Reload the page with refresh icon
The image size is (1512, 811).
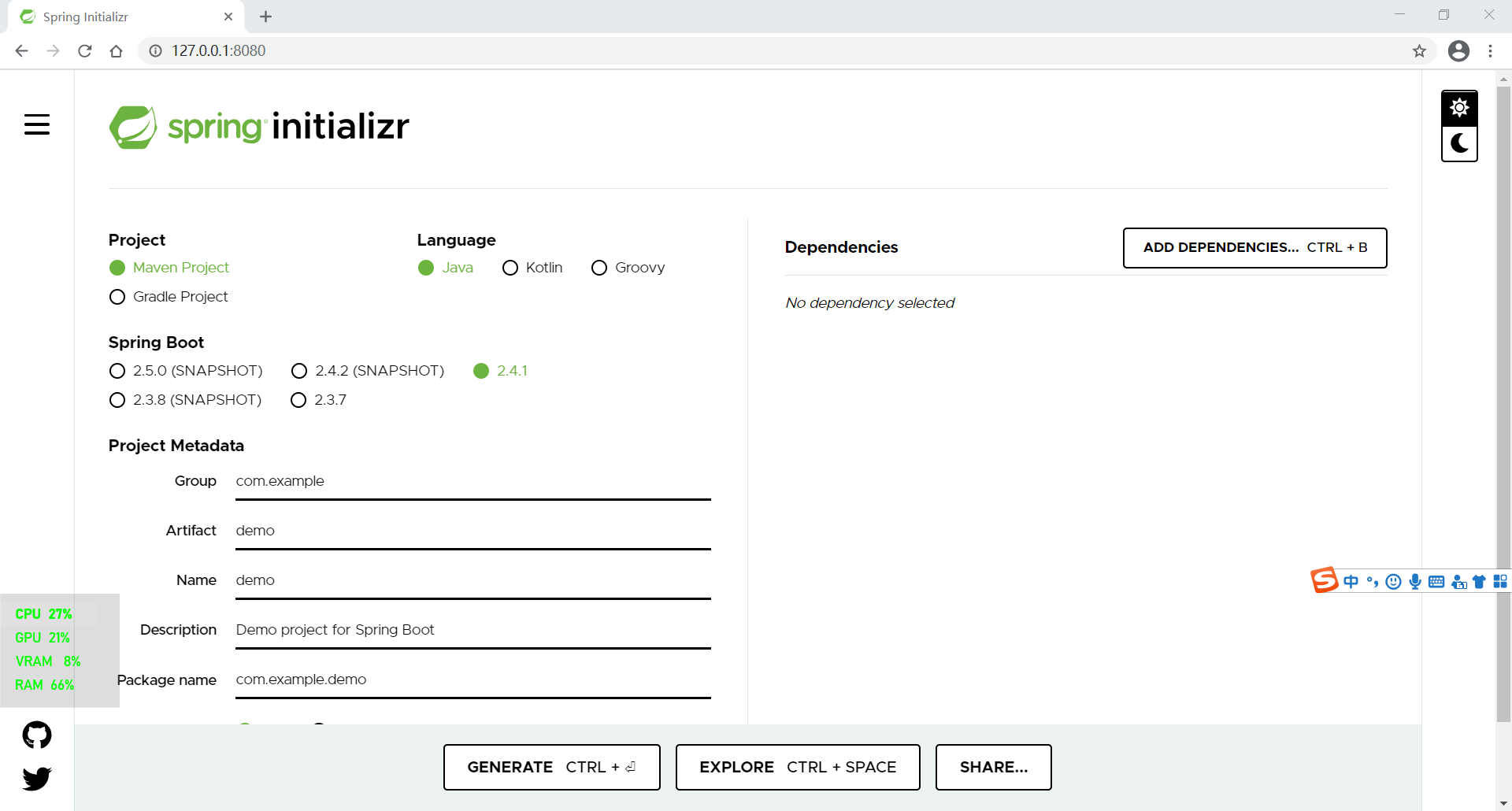coord(84,51)
